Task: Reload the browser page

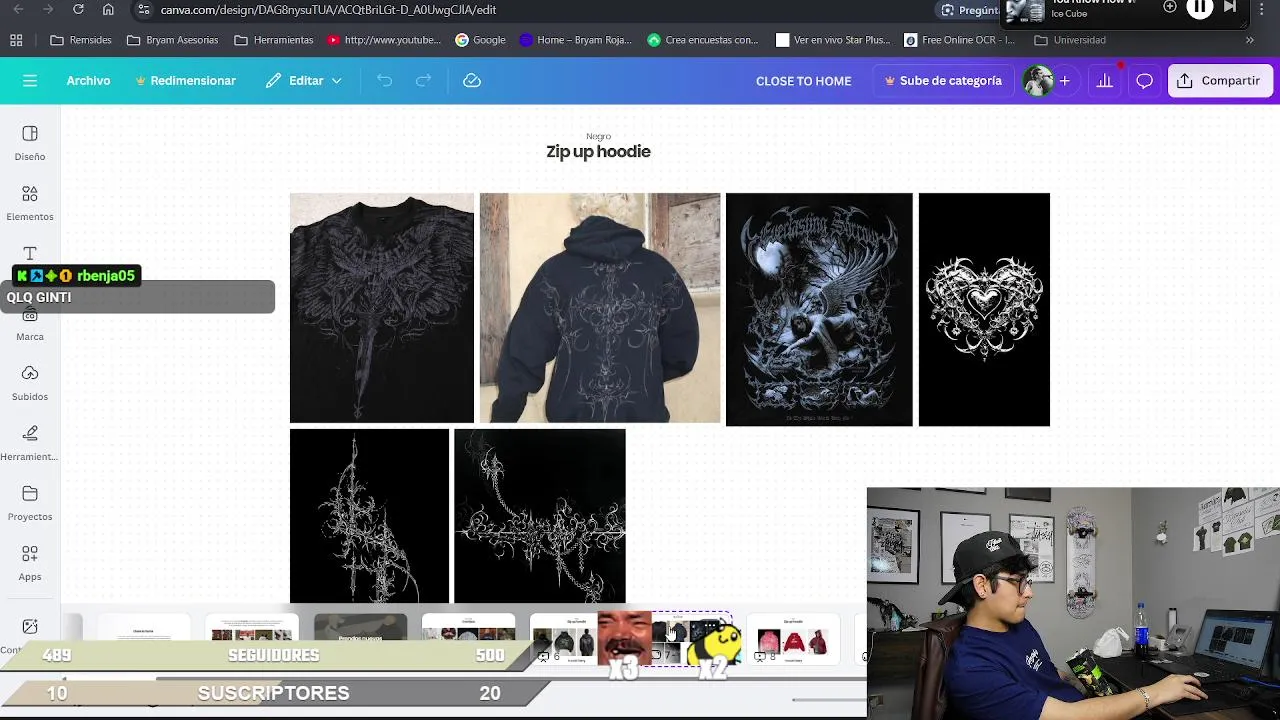Action: coord(78,9)
